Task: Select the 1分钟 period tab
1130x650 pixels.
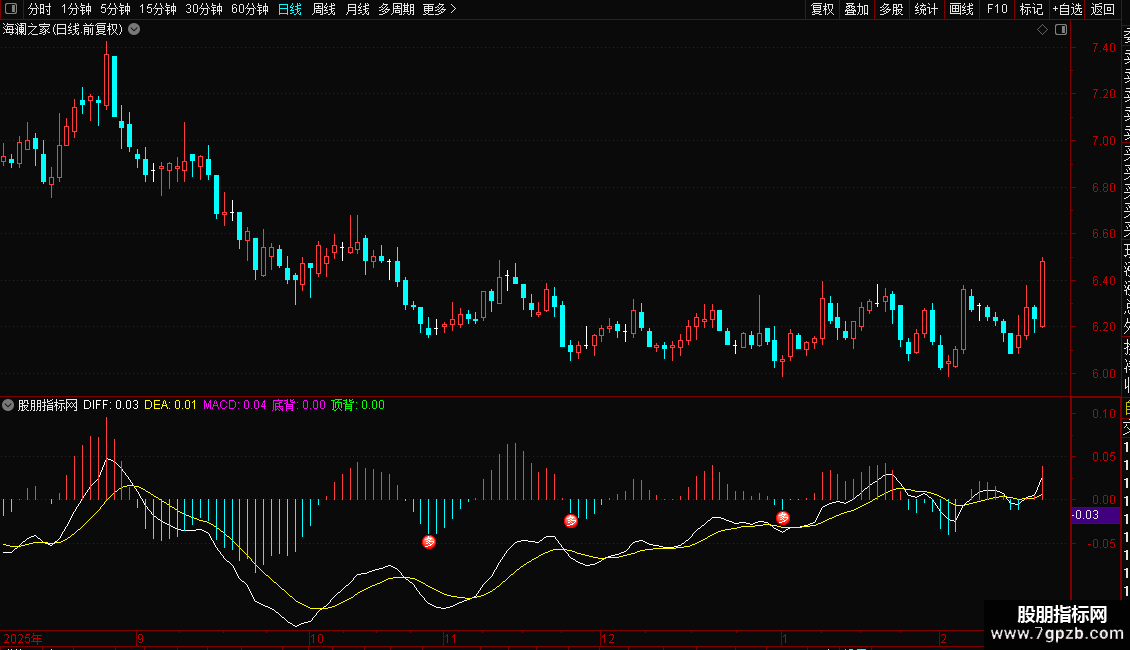Action: pos(76,9)
